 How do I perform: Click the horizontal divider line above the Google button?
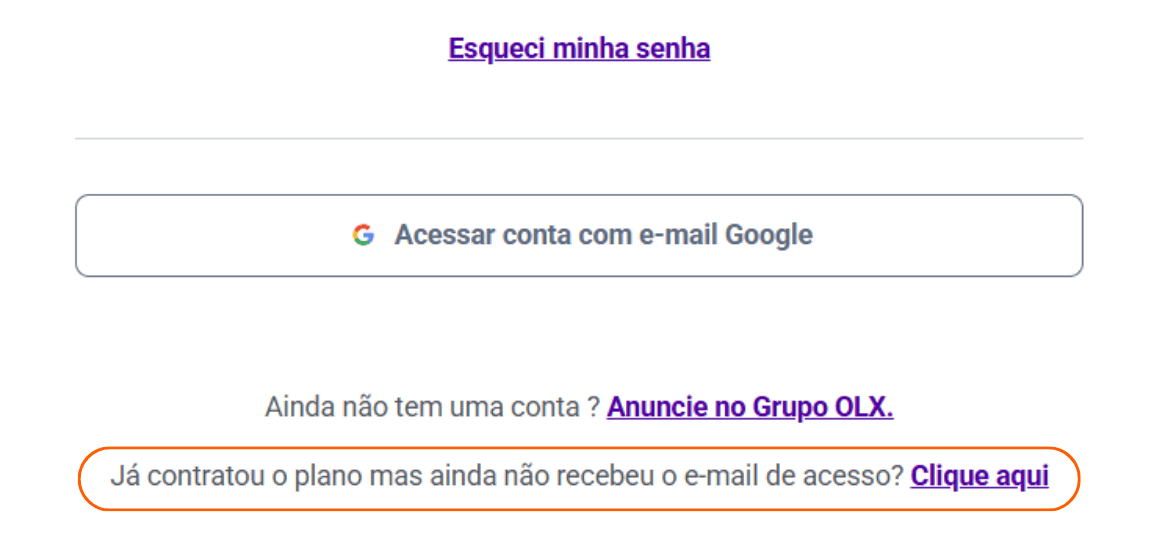579,138
